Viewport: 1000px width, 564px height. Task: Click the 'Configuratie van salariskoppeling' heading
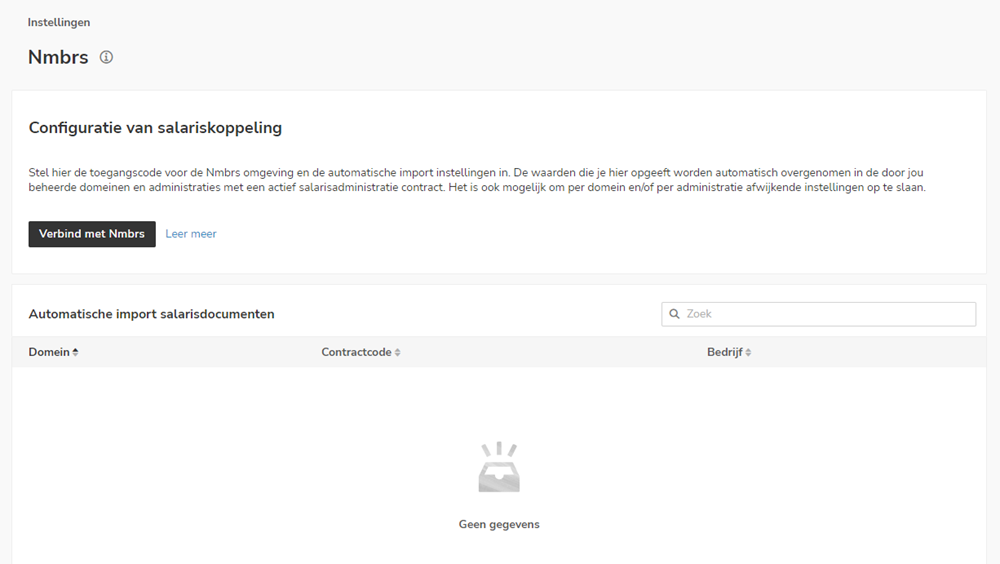(155, 128)
